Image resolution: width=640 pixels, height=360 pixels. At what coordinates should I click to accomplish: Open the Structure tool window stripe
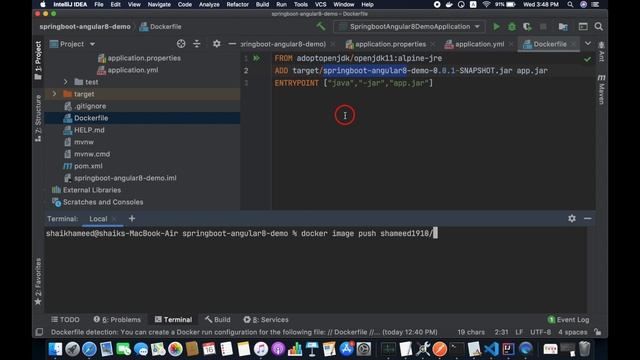pos(38,118)
